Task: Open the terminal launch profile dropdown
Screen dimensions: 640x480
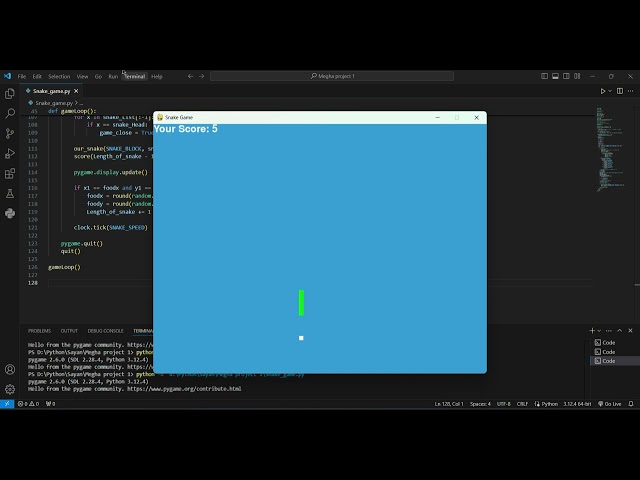Action: (599, 331)
